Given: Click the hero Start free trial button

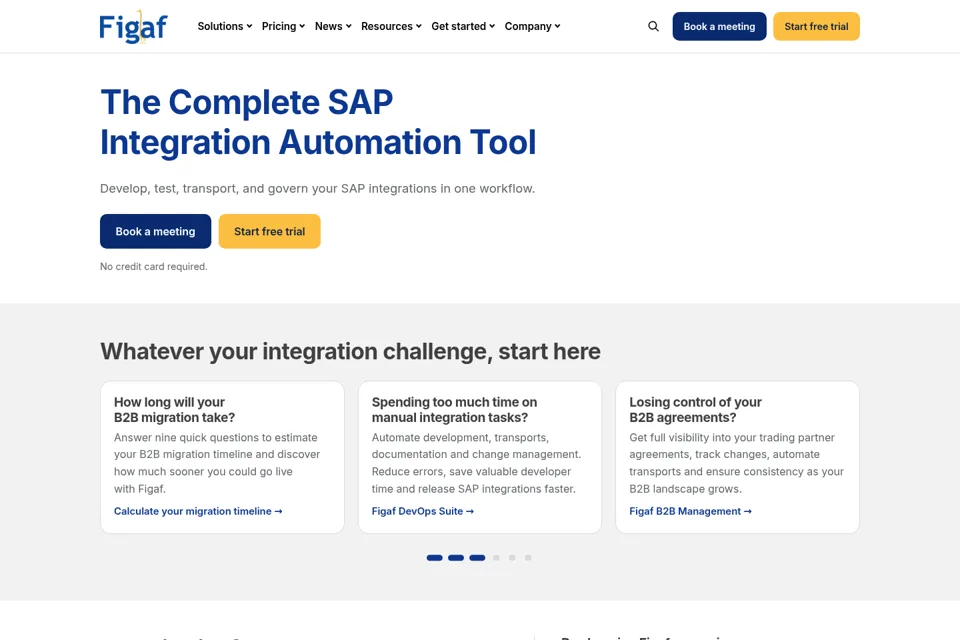Looking at the screenshot, I should click(269, 232).
